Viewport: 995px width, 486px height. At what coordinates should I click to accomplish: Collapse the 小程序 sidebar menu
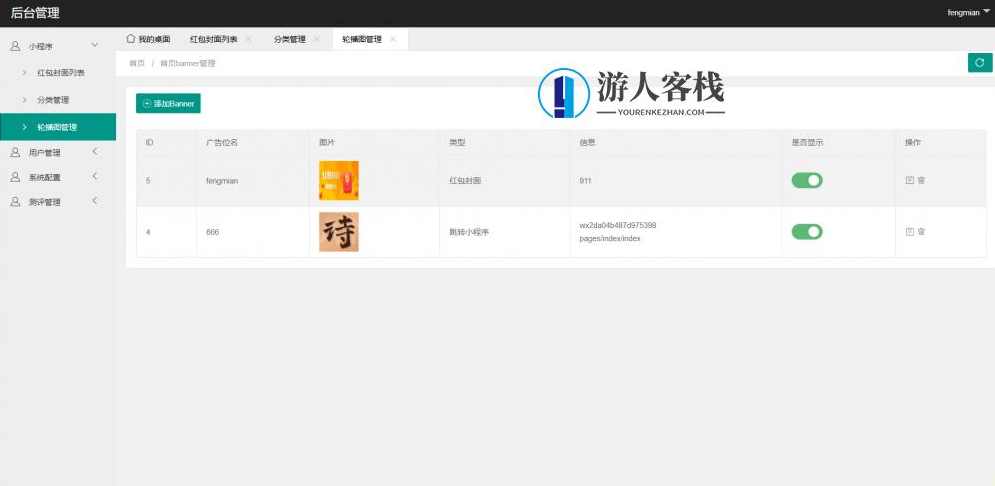coord(58,46)
